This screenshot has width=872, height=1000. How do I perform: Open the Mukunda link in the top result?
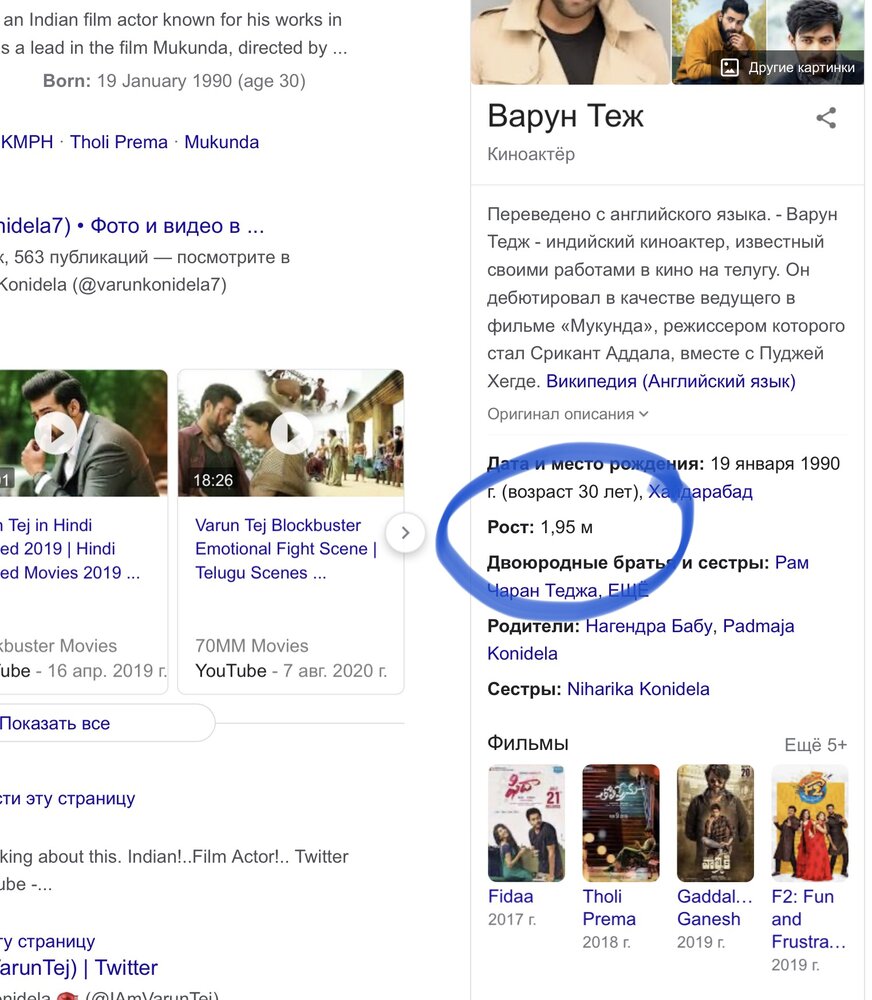[x=221, y=142]
